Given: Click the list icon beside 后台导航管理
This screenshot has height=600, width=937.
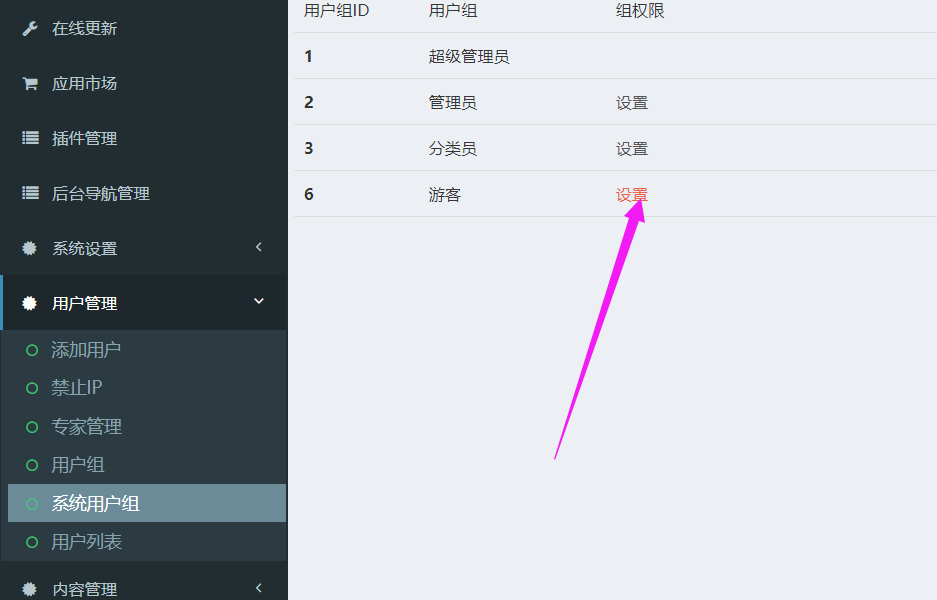Looking at the screenshot, I should point(30,194).
